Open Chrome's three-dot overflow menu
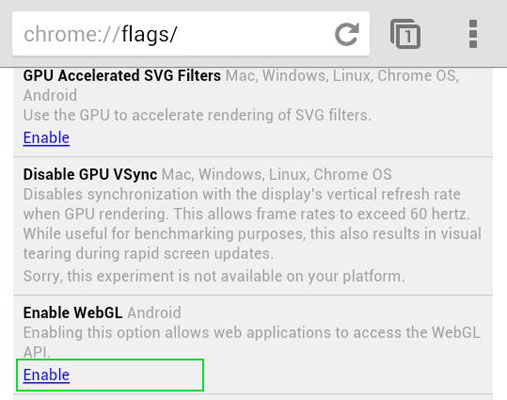This screenshot has width=507, height=400. [473, 34]
